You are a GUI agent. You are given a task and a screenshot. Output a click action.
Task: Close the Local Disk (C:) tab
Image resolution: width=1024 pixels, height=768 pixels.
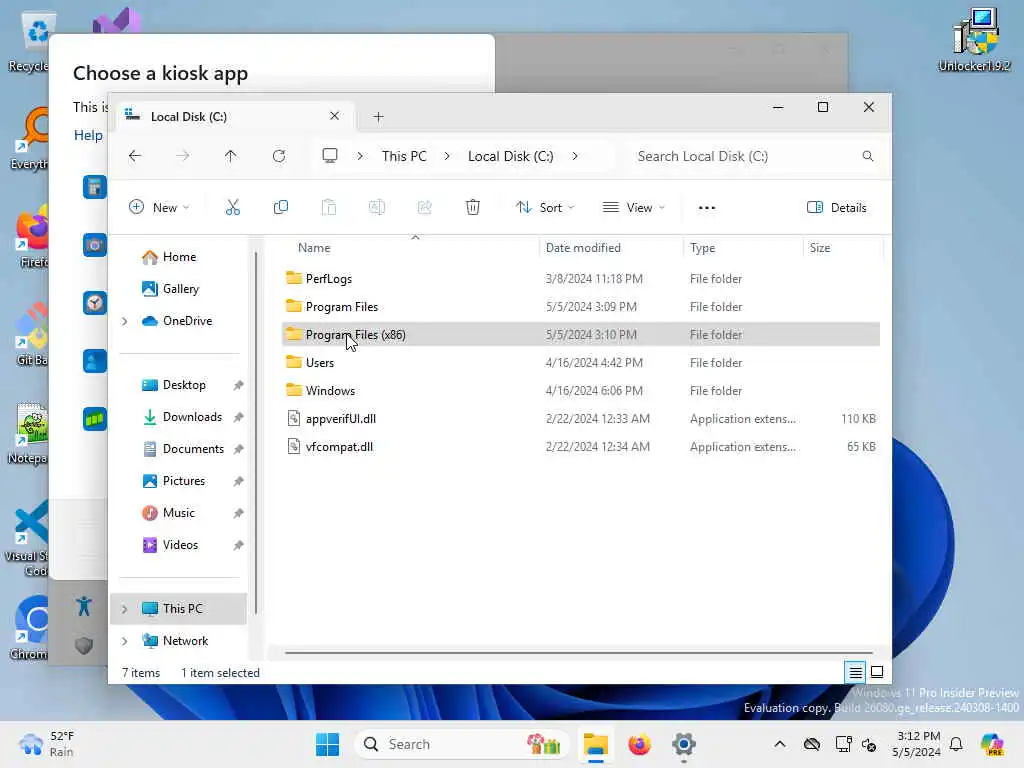334,116
